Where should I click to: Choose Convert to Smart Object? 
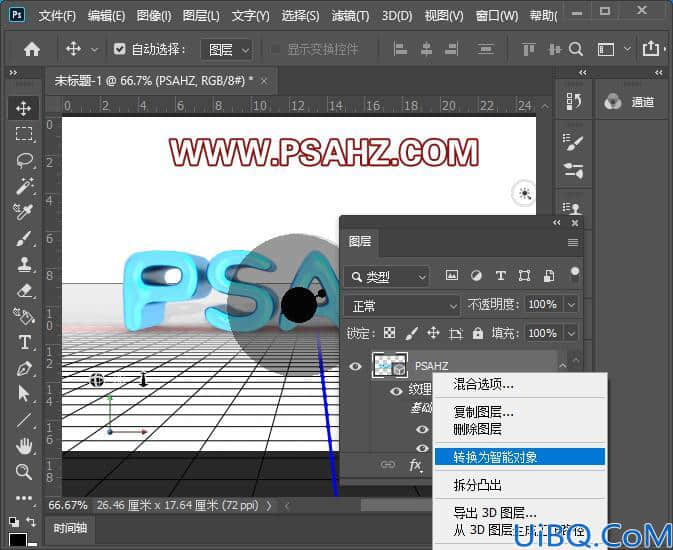tap(520, 457)
